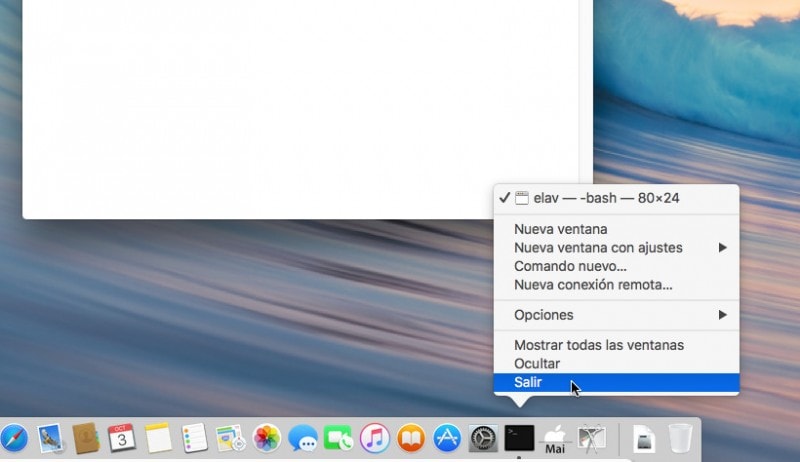Open Contacts address book in Dock
Image resolution: width=800 pixels, height=462 pixels.
(86, 438)
